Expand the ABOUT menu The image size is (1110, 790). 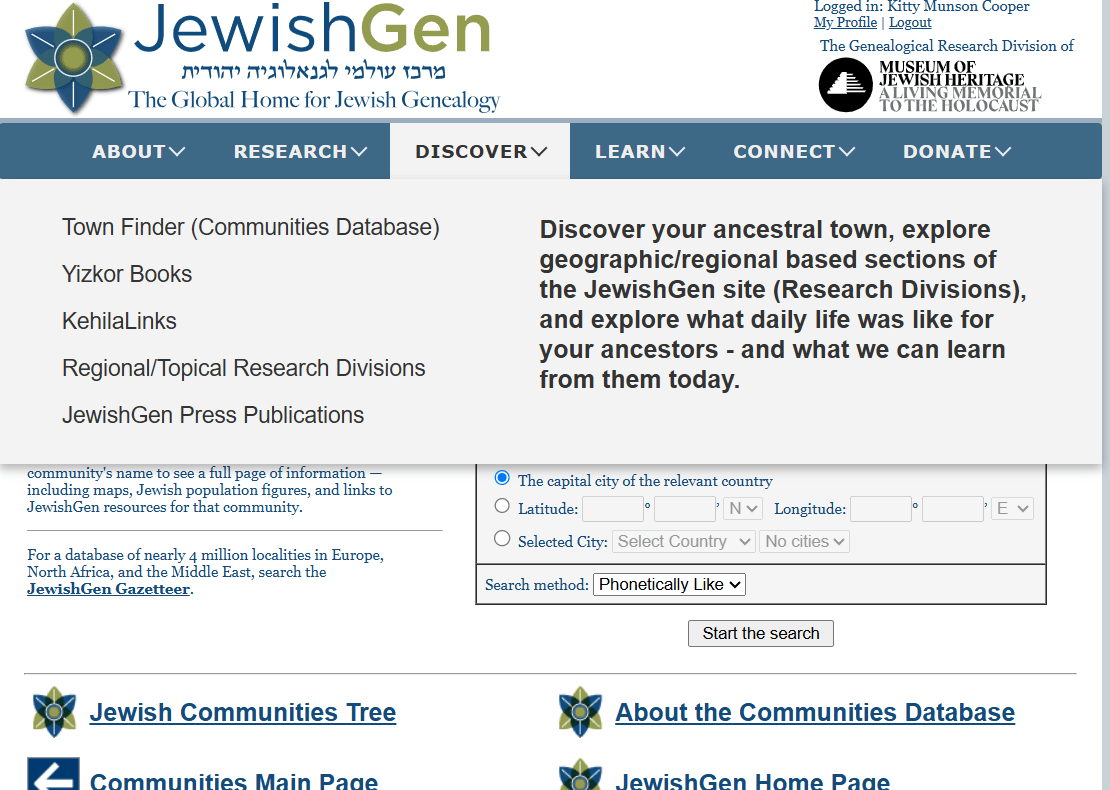point(139,151)
